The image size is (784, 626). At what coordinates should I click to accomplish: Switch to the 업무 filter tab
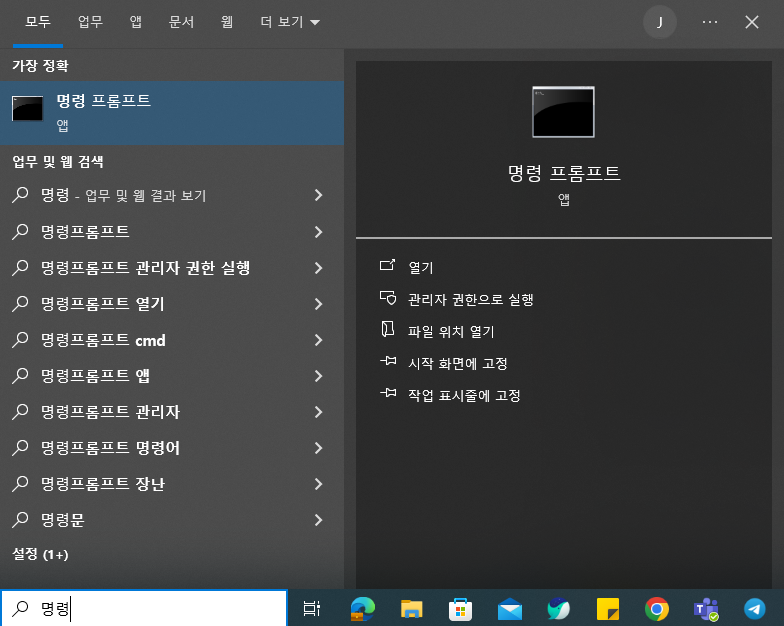pyautogui.click(x=90, y=22)
